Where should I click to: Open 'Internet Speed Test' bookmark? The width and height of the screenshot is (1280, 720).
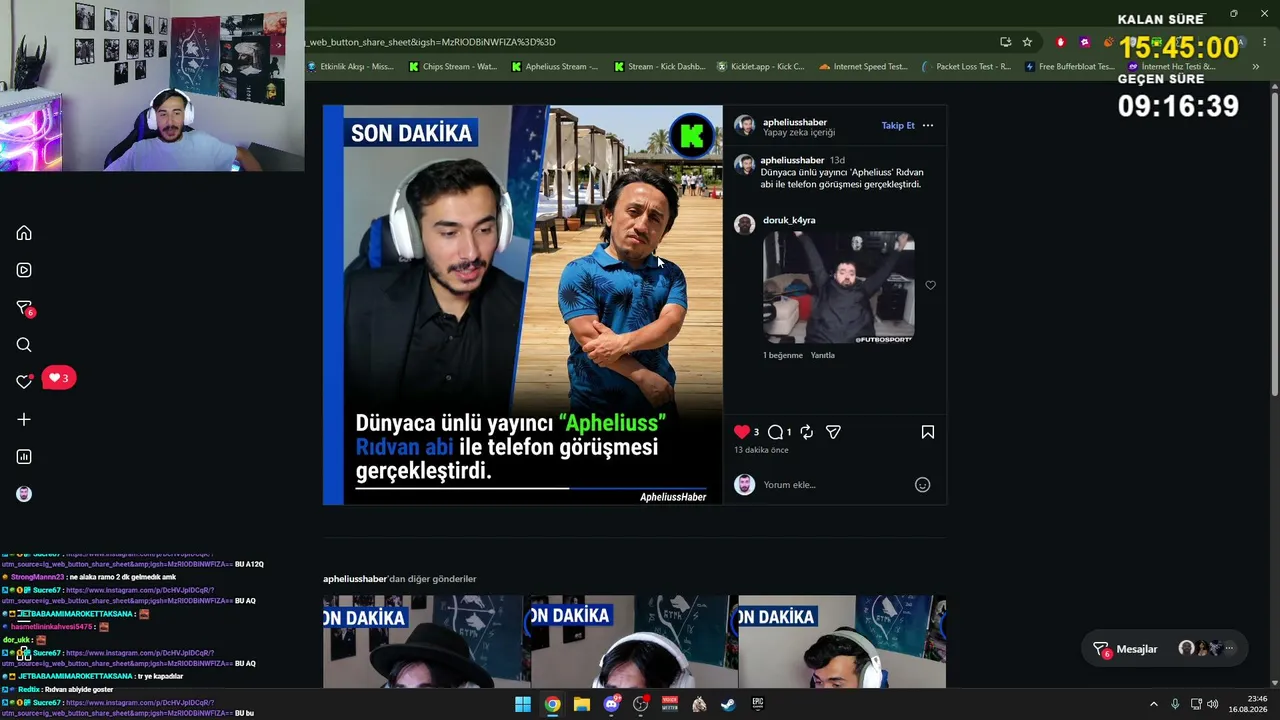pos(863,67)
